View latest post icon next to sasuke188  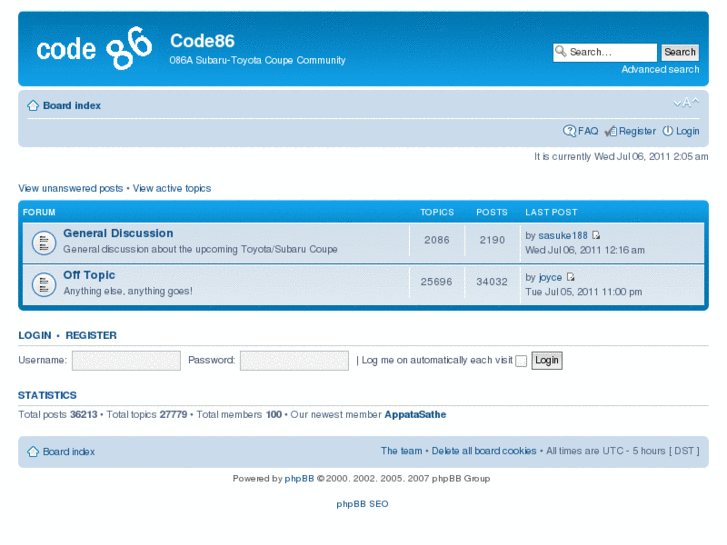596,236
